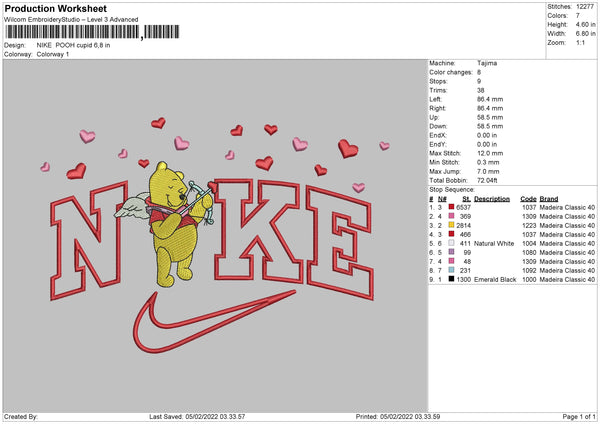
Task: Select the Emerald Black color swatch
Action: [x=452, y=279]
